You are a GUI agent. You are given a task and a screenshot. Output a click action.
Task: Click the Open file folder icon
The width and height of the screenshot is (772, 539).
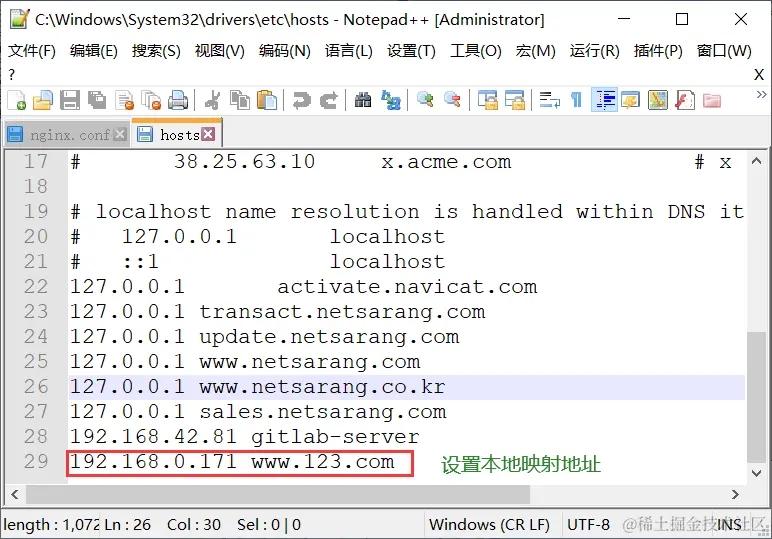pos(43,100)
